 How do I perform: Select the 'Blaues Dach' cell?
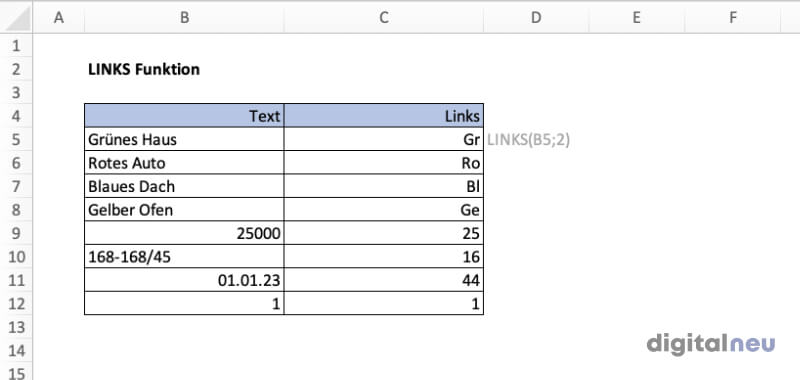(184, 186)
